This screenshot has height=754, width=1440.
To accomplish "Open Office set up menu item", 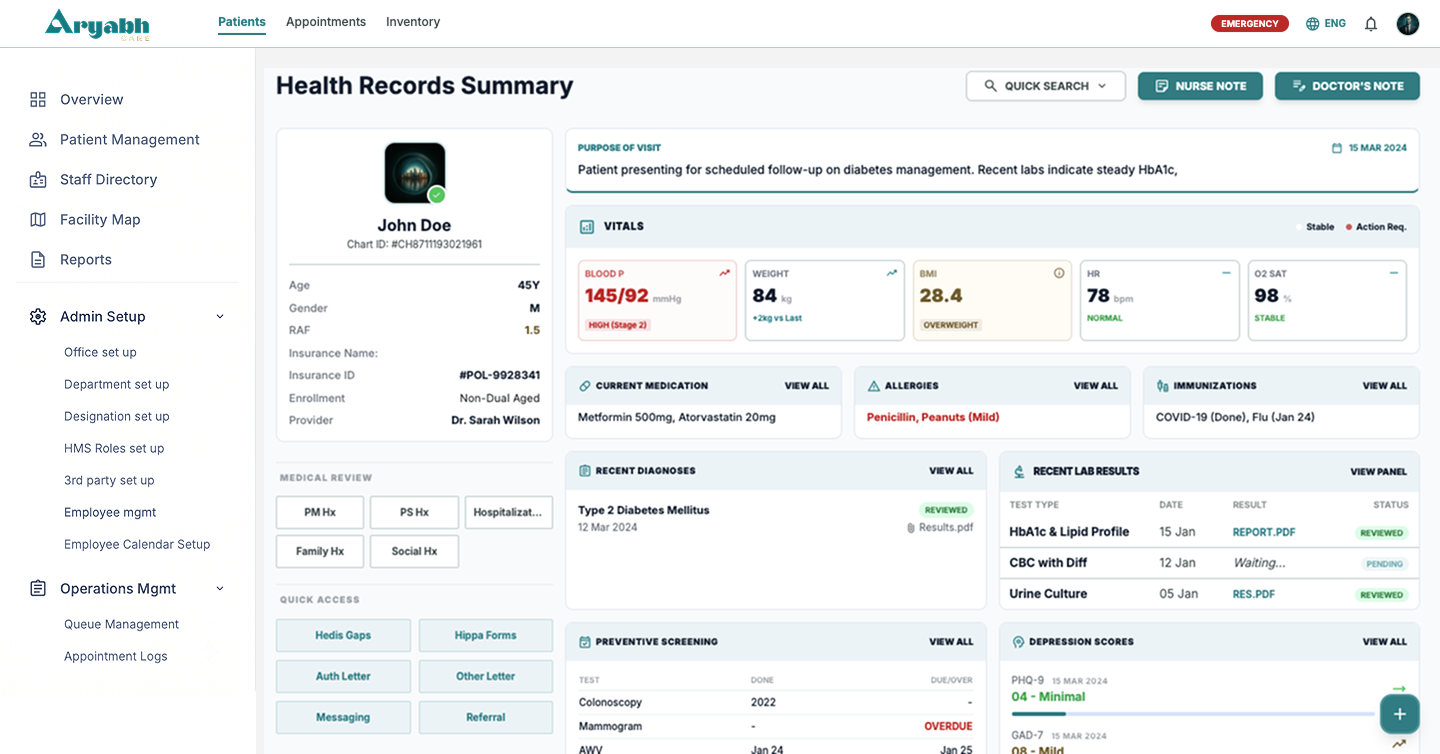I will pos(100,352).
